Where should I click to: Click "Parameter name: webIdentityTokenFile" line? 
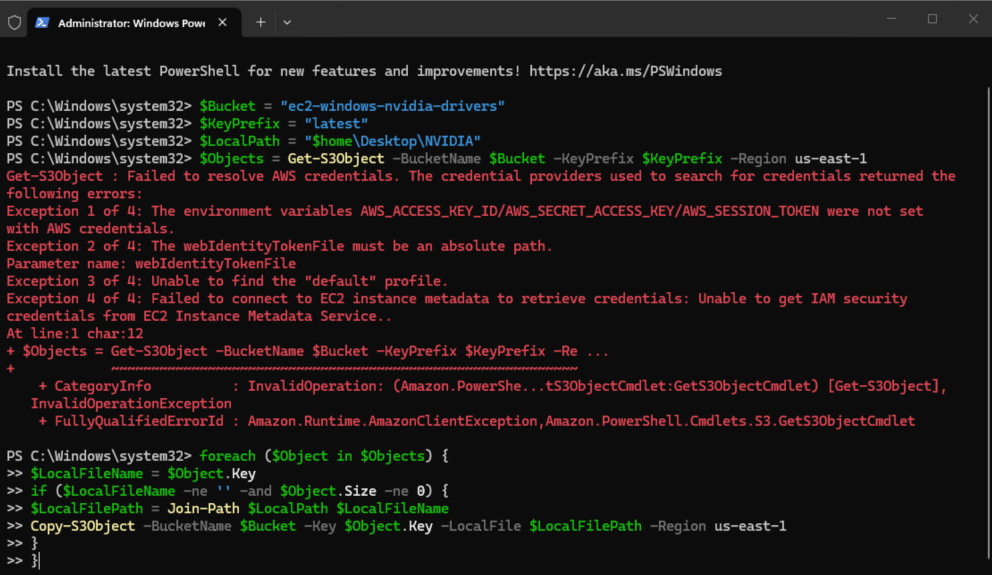[151, 263]
